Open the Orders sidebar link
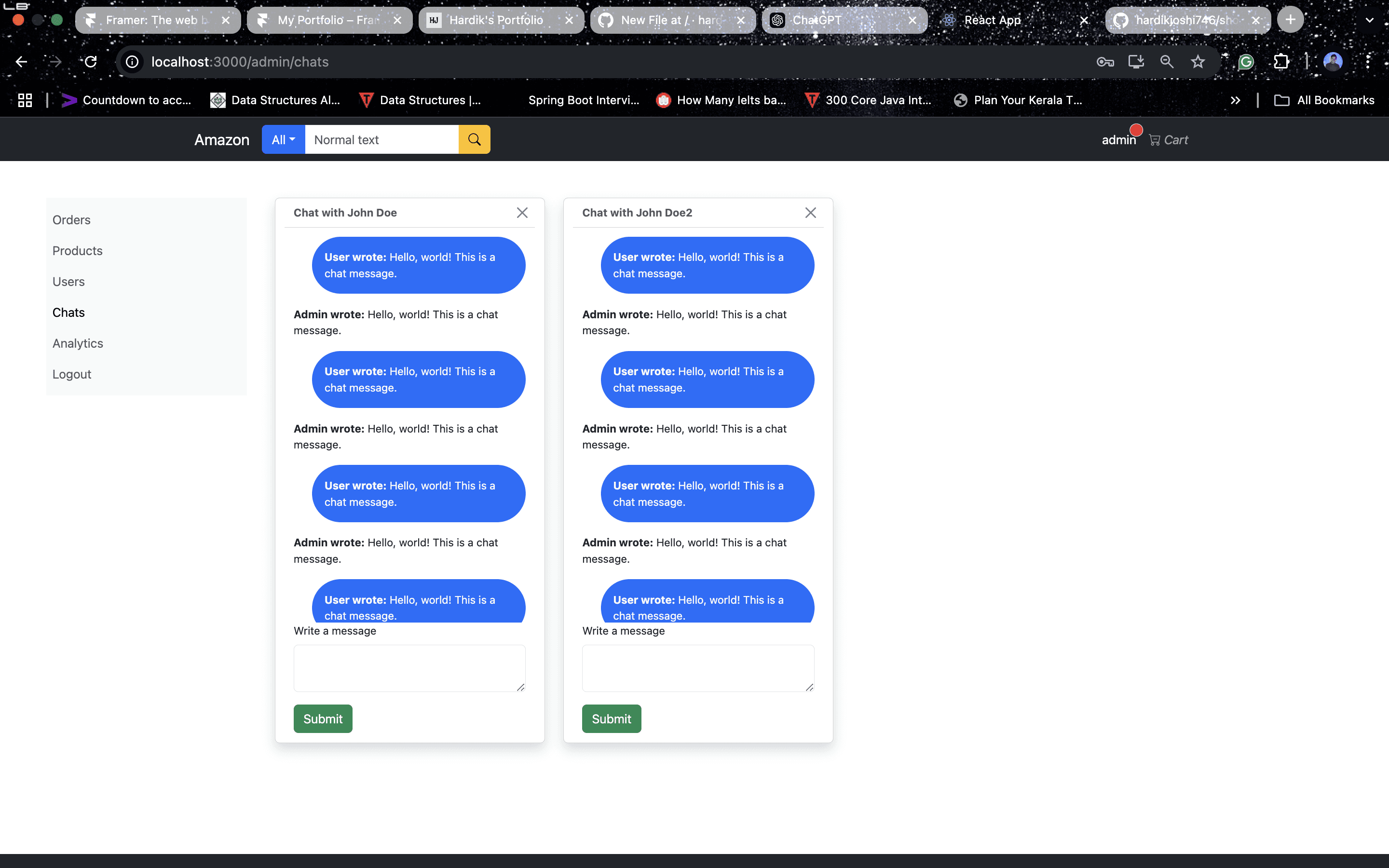Viewport: 1389px width, 868px height. (71, 220)
